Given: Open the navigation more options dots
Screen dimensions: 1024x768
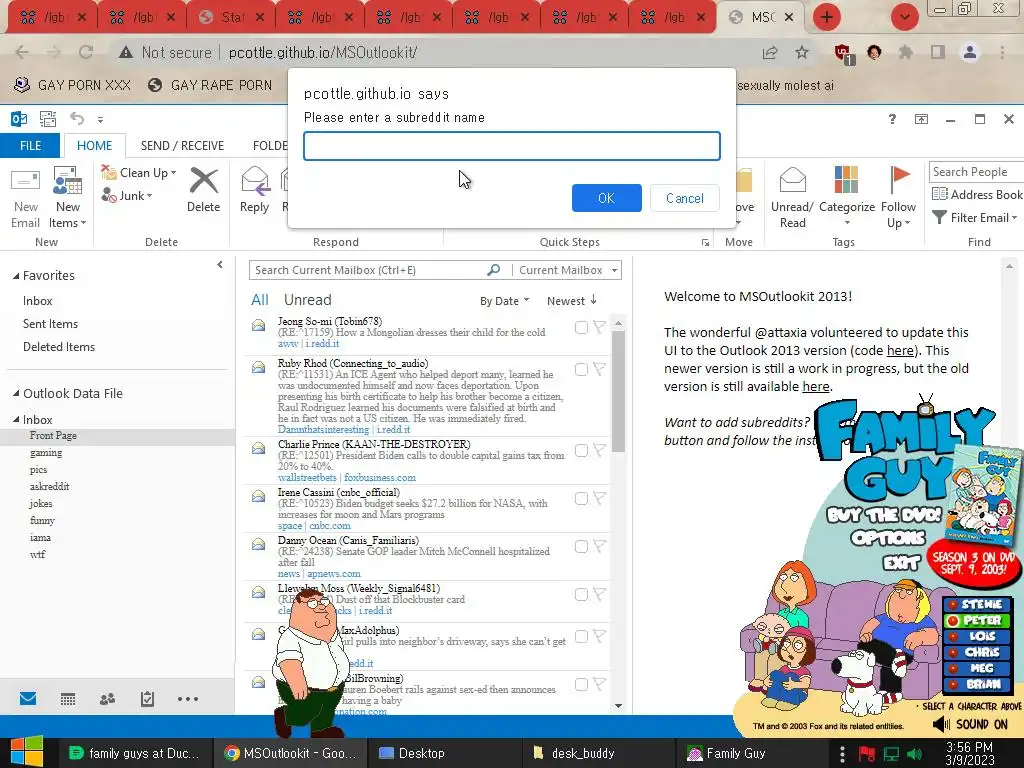Looking at the screenshot, I should pyautogui.click(x=187, y=699).
